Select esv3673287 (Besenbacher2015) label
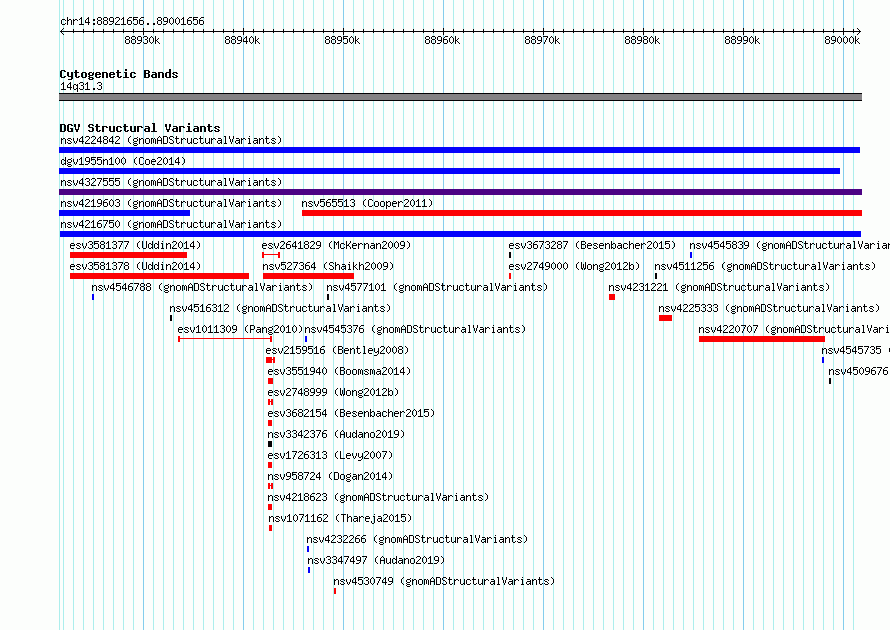Image resolution: width=890 pixels, height=630 pixels. tap(592, 245)
